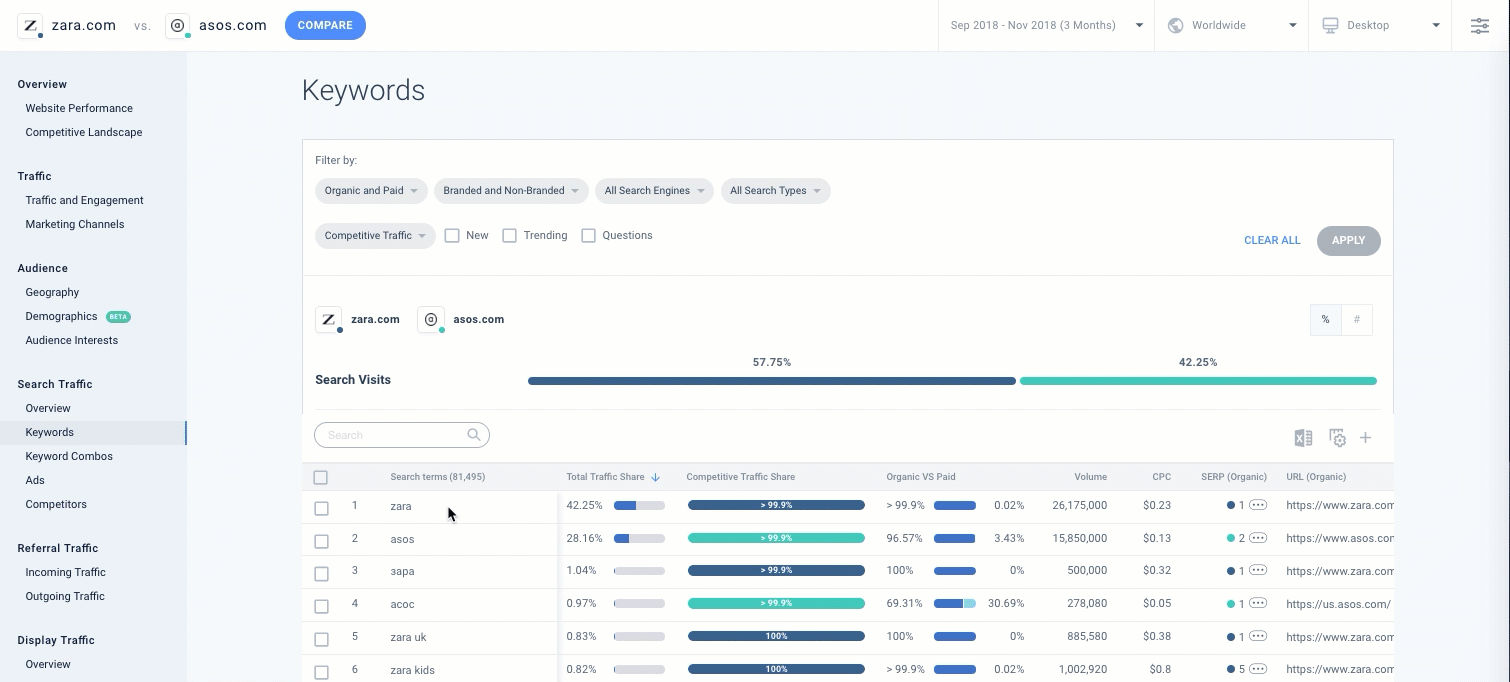Image resolution: width=1510 pixels, height=682 pixels.
Task: Click the COMPARE button
Action: [325, 25]
